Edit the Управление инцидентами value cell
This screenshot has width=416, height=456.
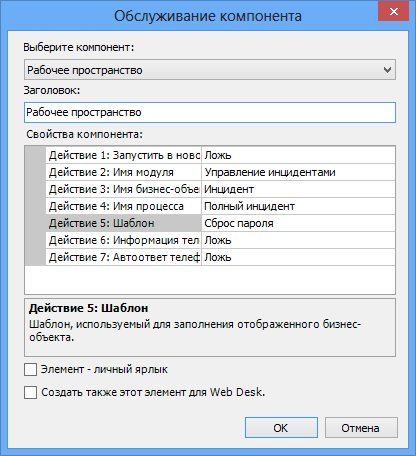pyautogui.click(x=298, y=172)
